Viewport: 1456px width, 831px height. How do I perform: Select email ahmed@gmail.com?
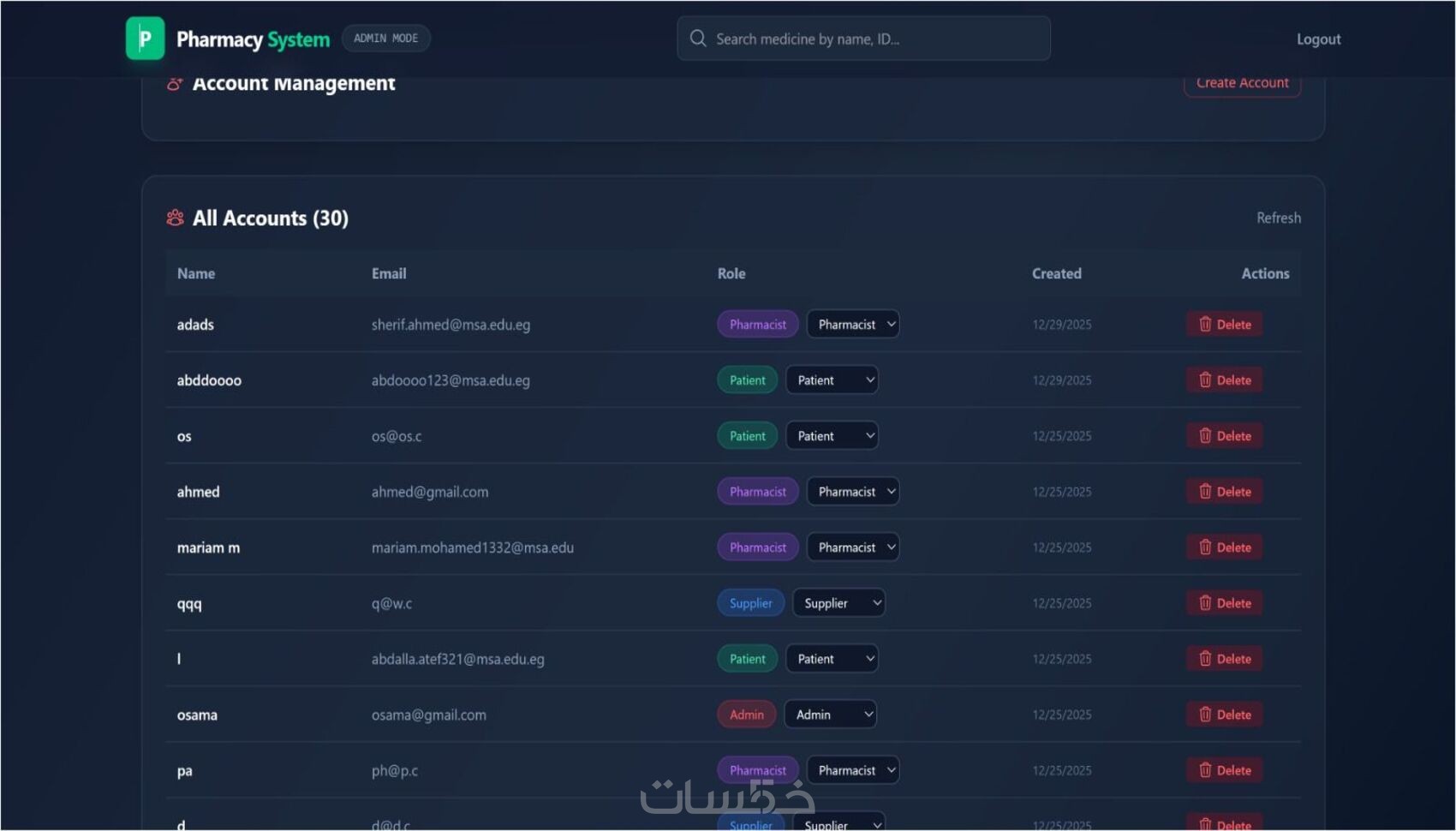click(x=430, y=492)
